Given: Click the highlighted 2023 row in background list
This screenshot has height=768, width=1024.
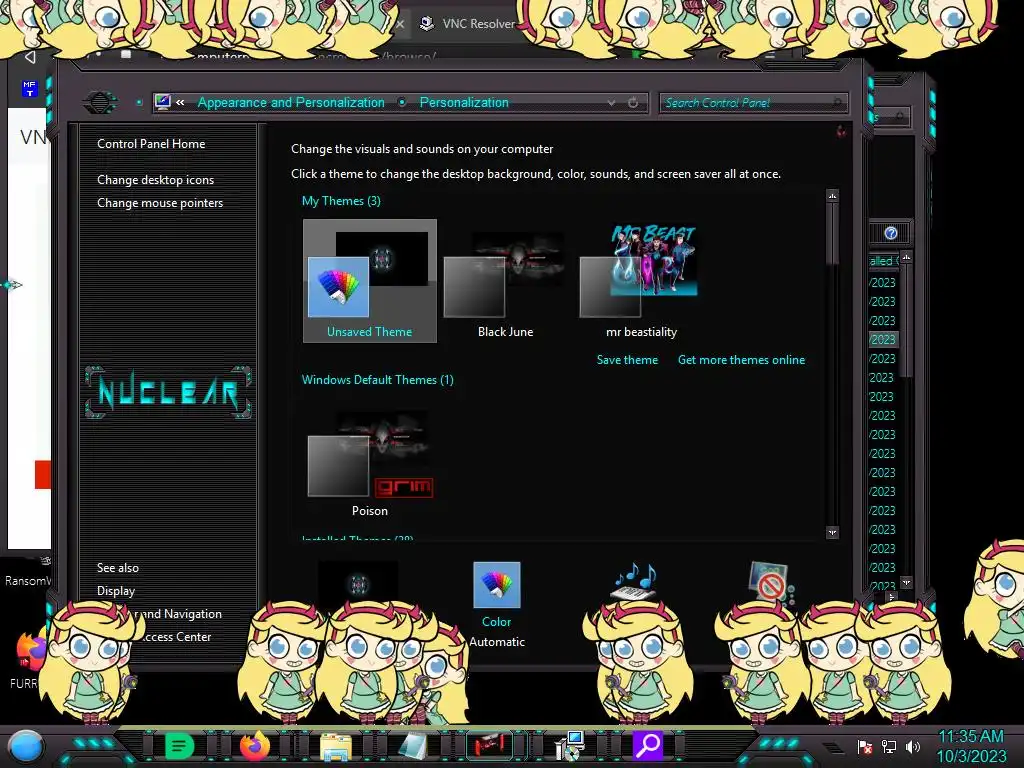Looking at the screenshot, I should coord(883,340).
